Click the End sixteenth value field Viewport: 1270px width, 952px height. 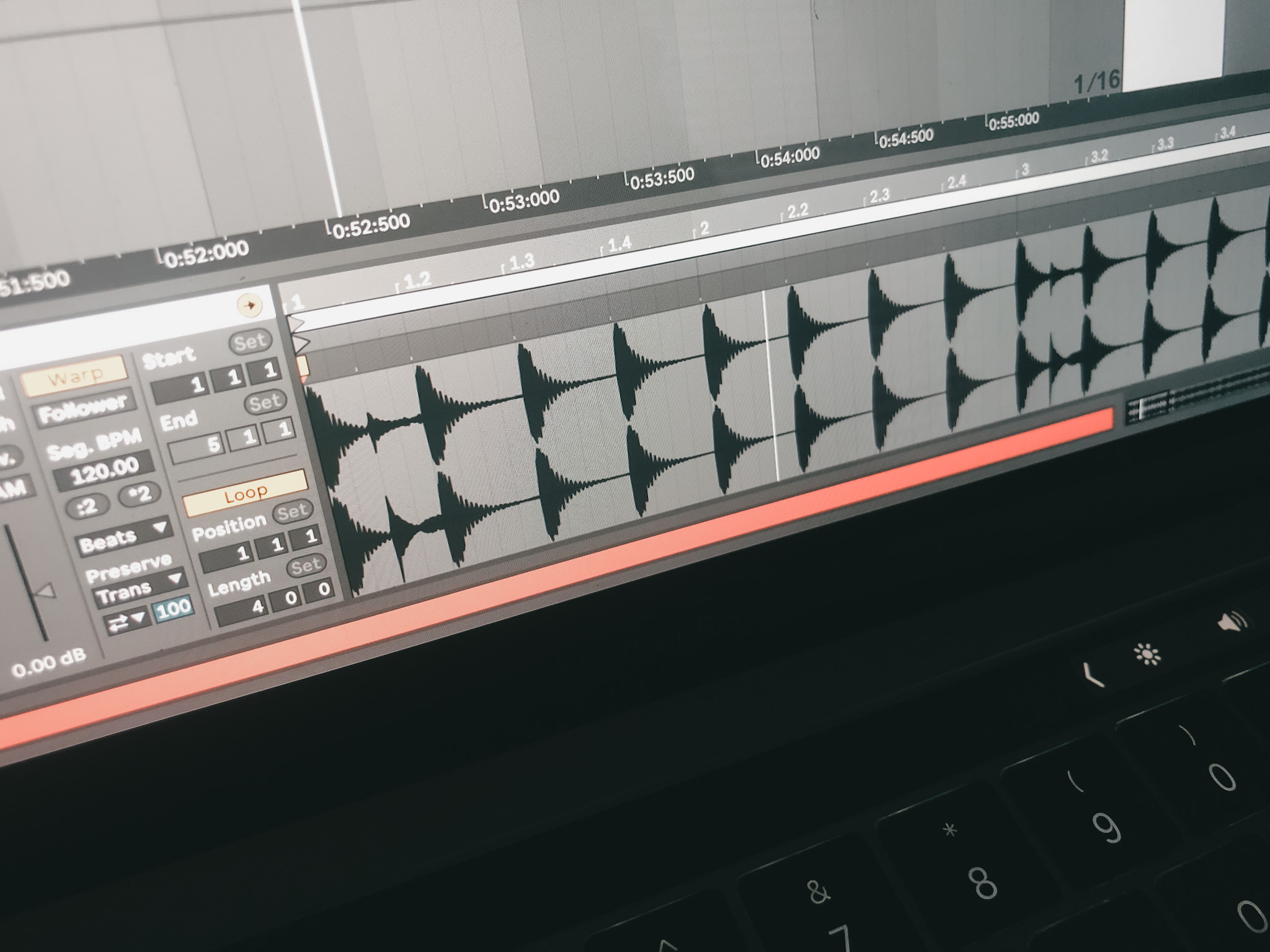[280, 430]
